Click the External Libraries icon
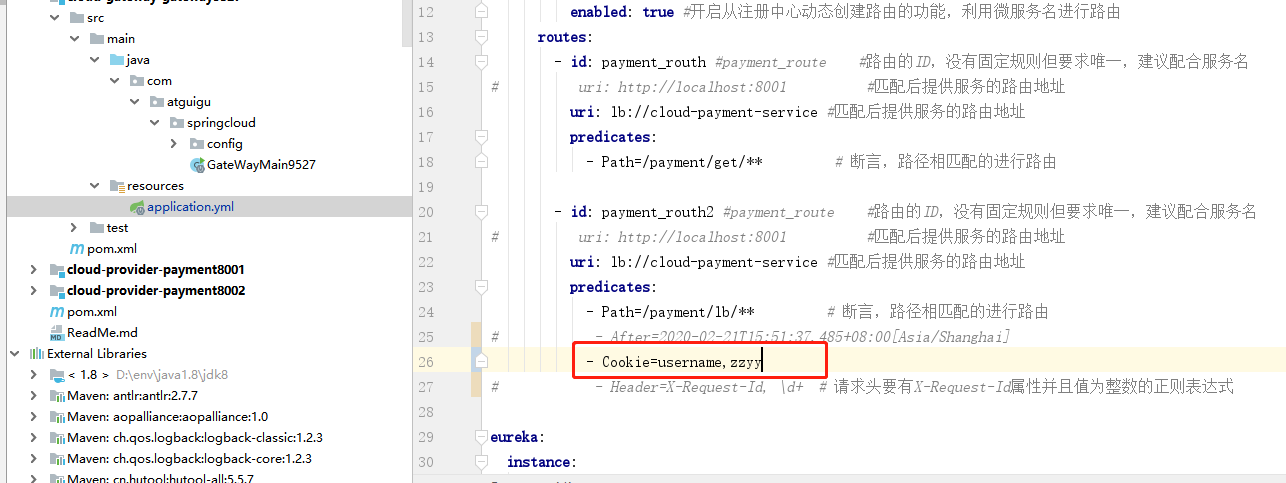 (x=37, y=354)
